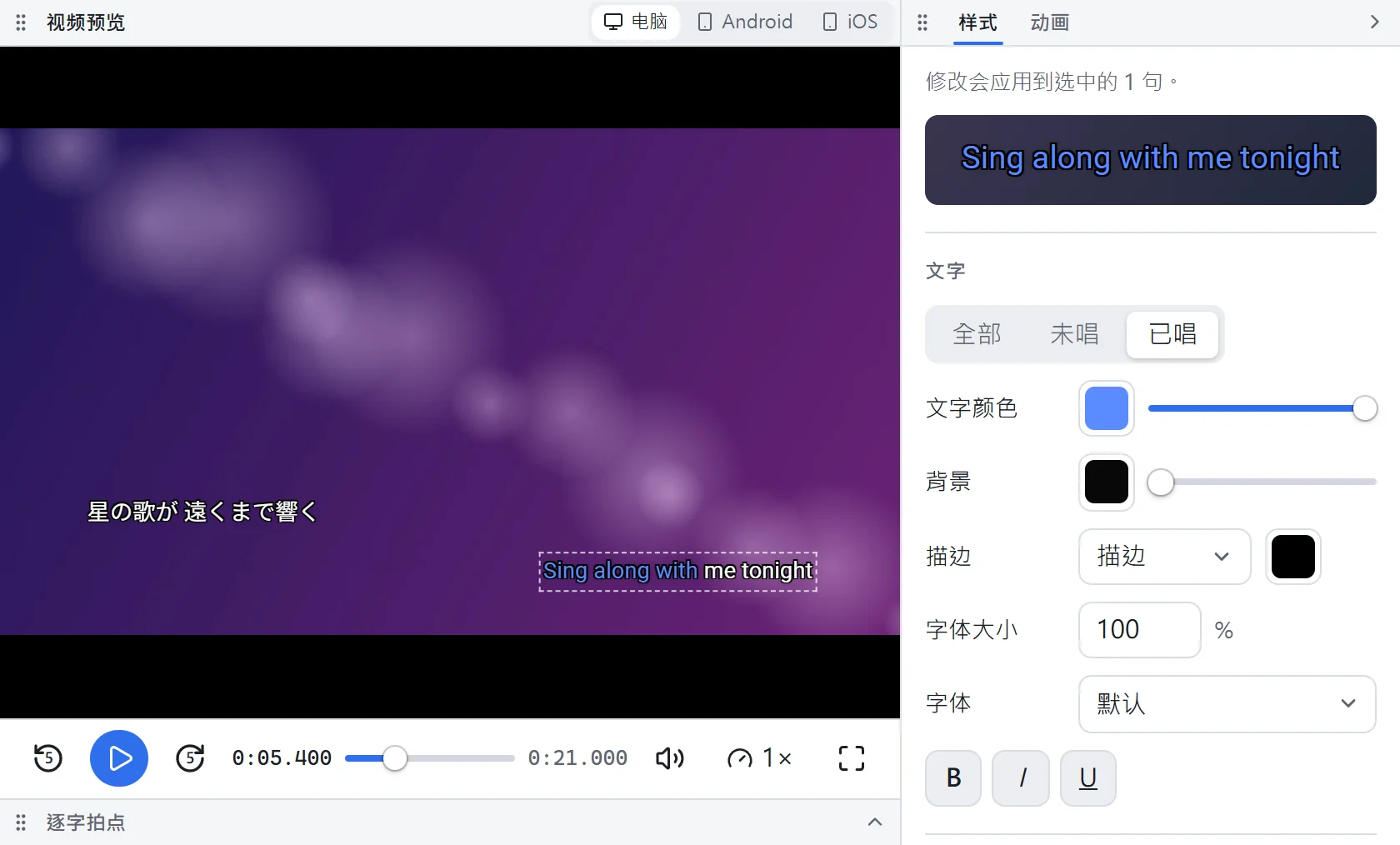This screenshot has height=845, width=1400.
Task: Play the video preview
Action: pyautogui.click(x=119, y=758)
